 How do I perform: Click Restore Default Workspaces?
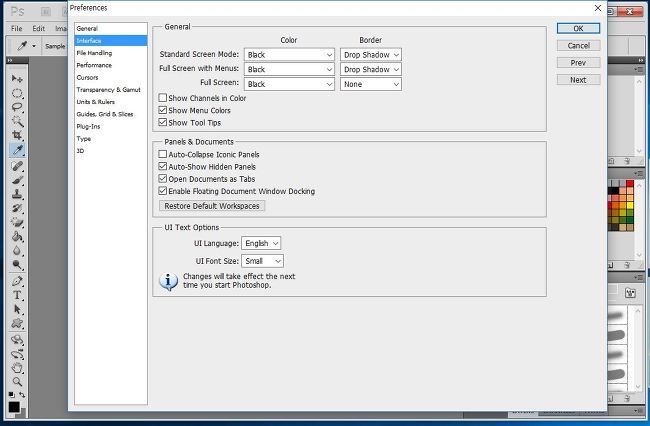point(212,206)
